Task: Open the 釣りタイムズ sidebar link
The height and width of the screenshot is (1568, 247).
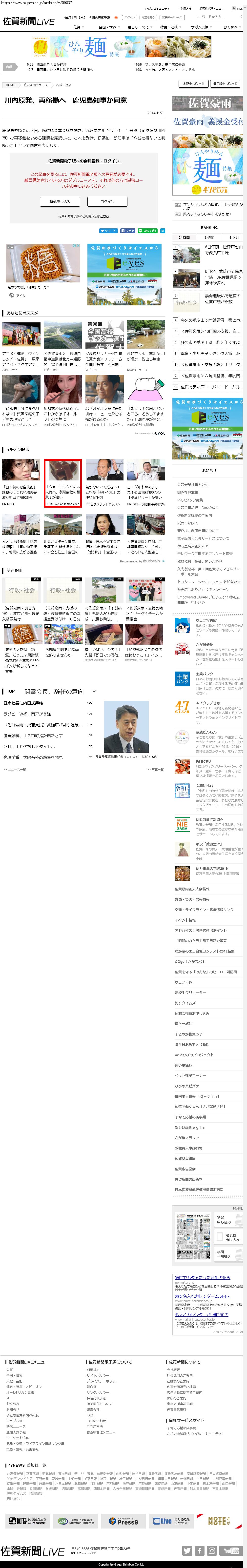Action: [x=185, y=1003]
